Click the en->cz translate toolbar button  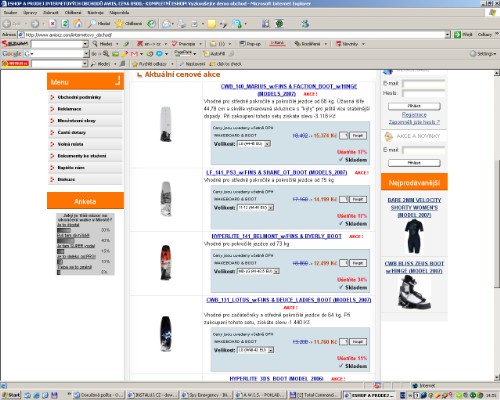pos(149,44)
